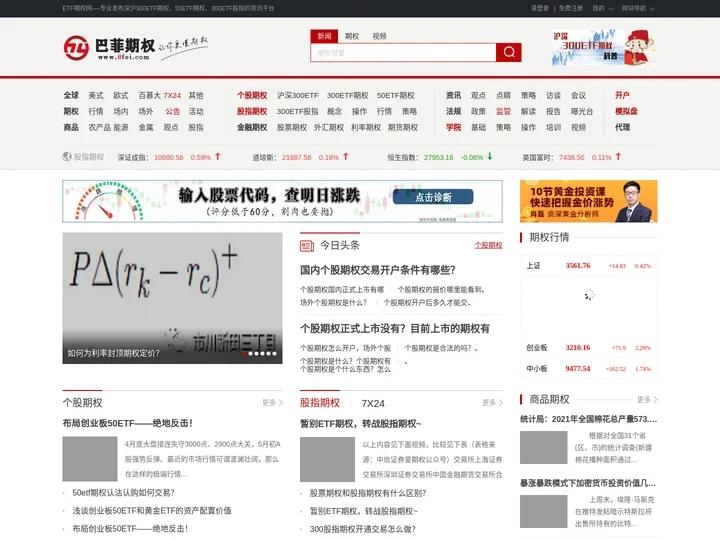Open the 沪深300ETF nav link

coord(298,96)
